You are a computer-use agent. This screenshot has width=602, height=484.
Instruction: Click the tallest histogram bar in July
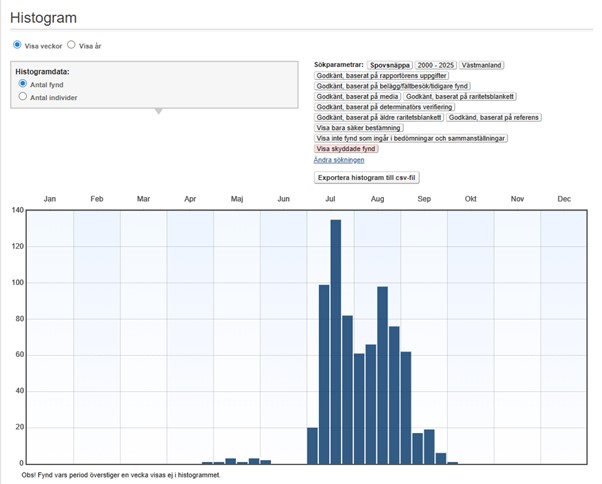tap(336, 340)
